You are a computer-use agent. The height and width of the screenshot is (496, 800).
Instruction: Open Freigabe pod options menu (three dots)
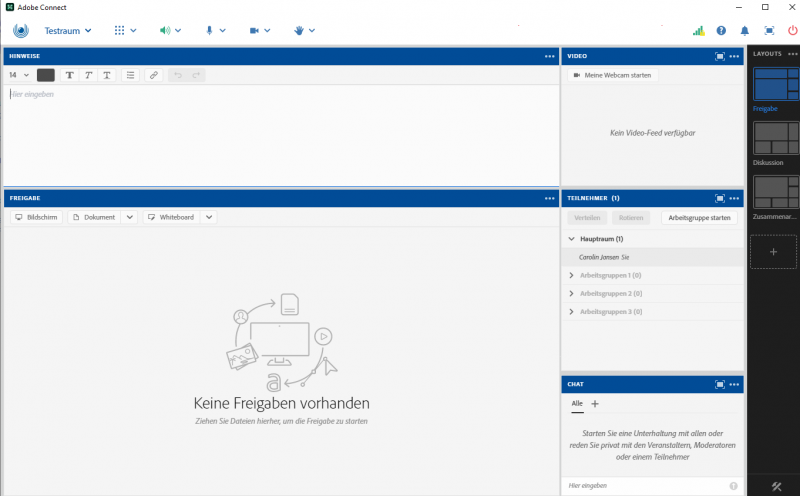[x=549, y=198]
